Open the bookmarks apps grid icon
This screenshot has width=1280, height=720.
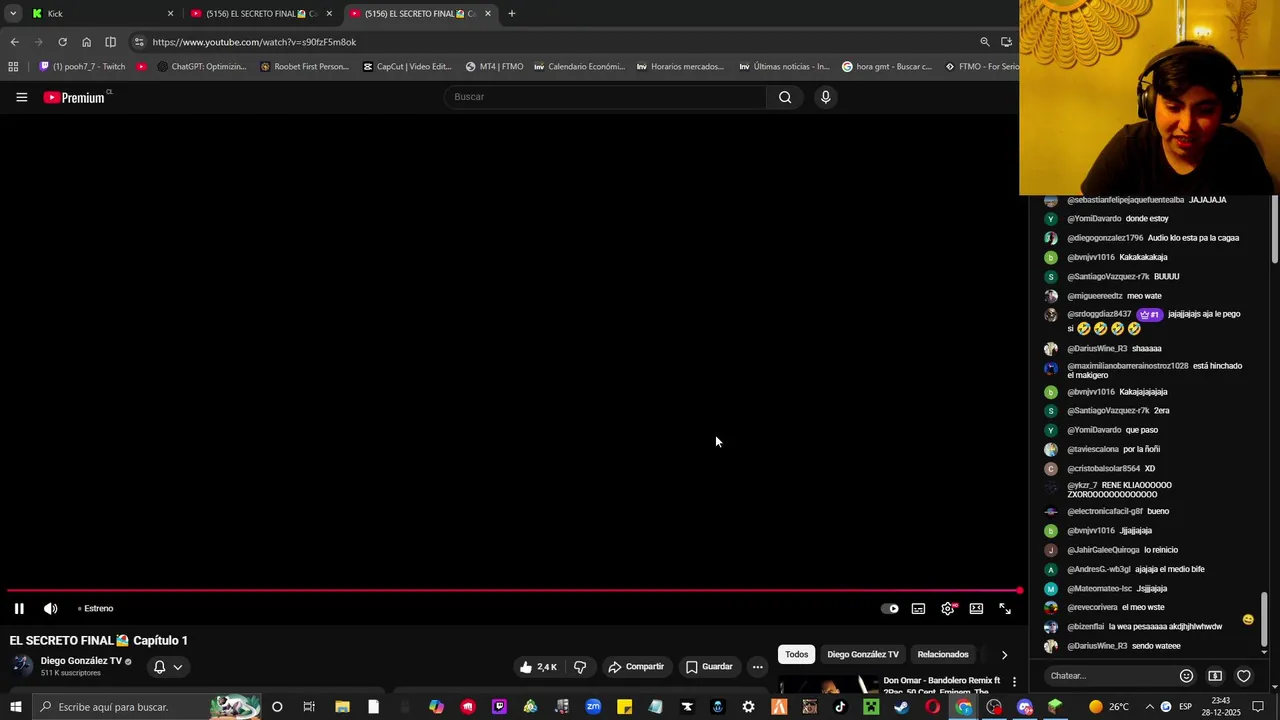(13, 67)
